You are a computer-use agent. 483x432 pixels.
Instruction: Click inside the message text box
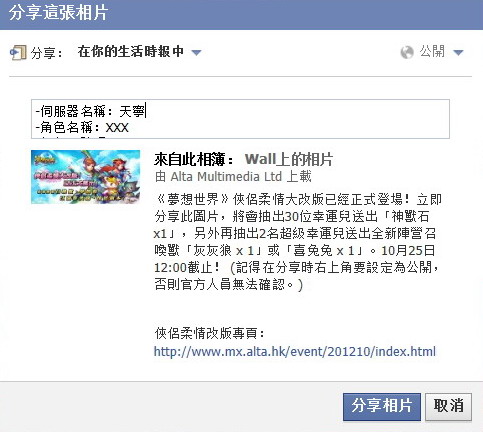[x=240, y=119]
